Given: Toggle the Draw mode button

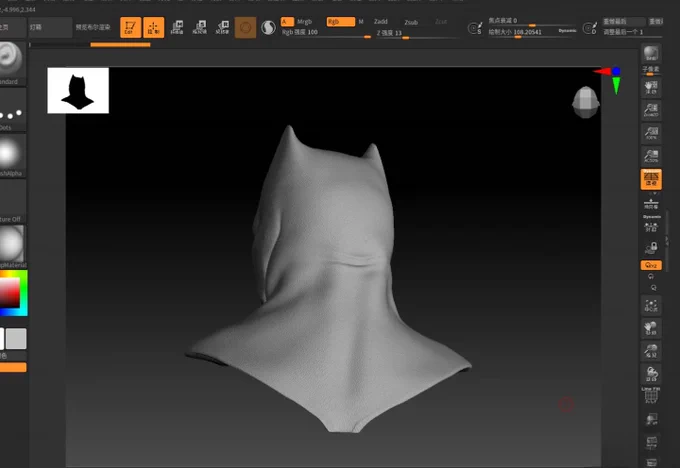Looking at the screenshot, I should 154,28.
